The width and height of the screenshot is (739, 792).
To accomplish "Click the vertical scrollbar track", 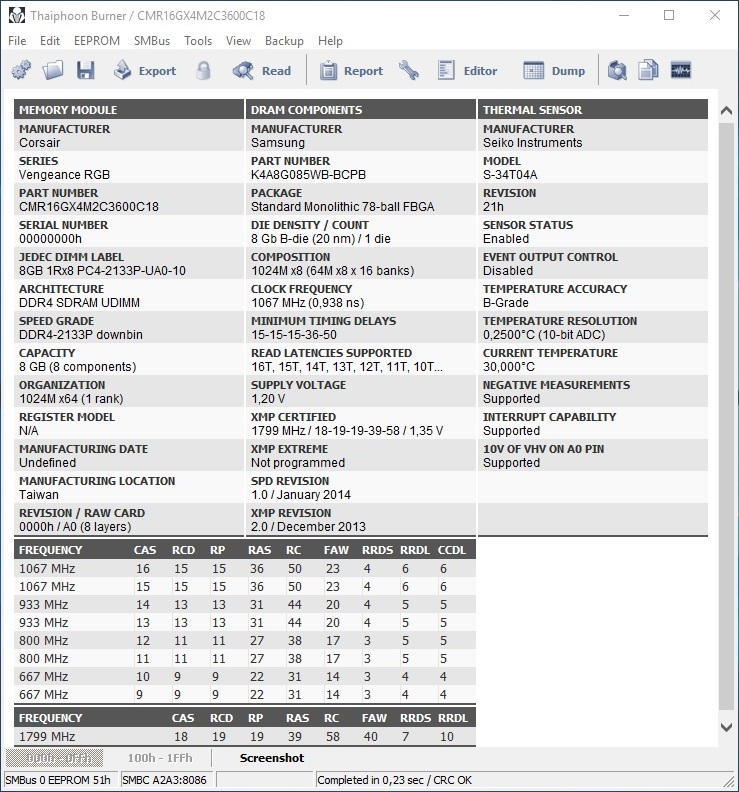I will click(726, 416).
